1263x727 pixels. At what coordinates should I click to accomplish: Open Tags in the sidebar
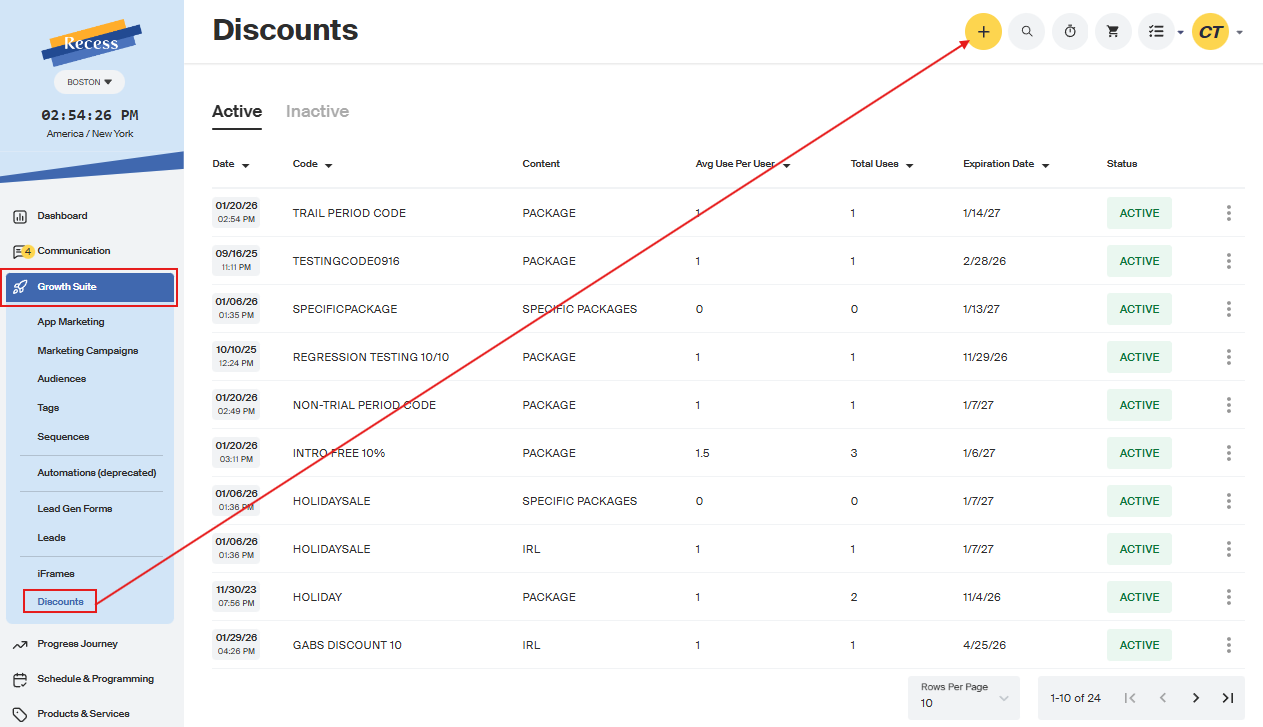click(48, 408)
